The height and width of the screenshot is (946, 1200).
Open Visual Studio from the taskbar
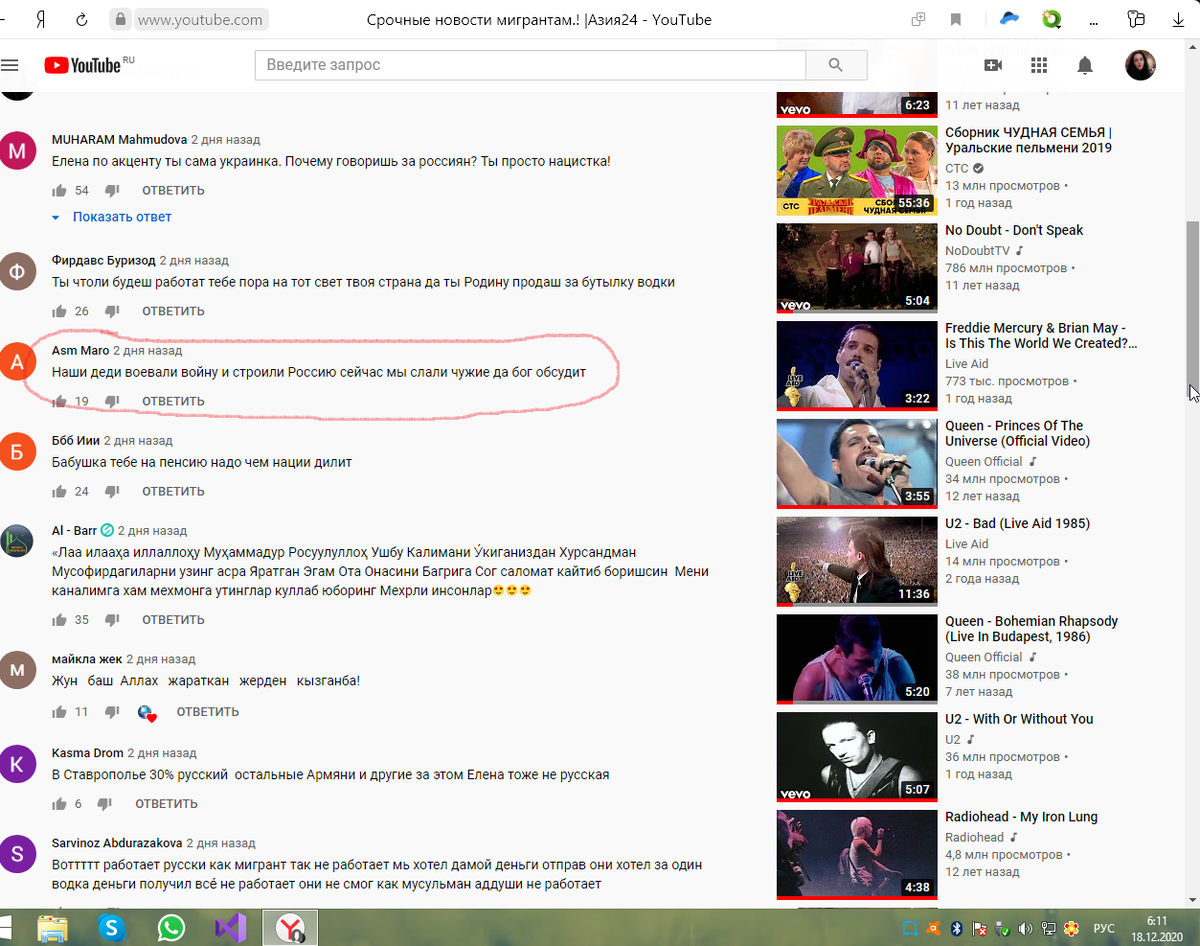point(230,927)
